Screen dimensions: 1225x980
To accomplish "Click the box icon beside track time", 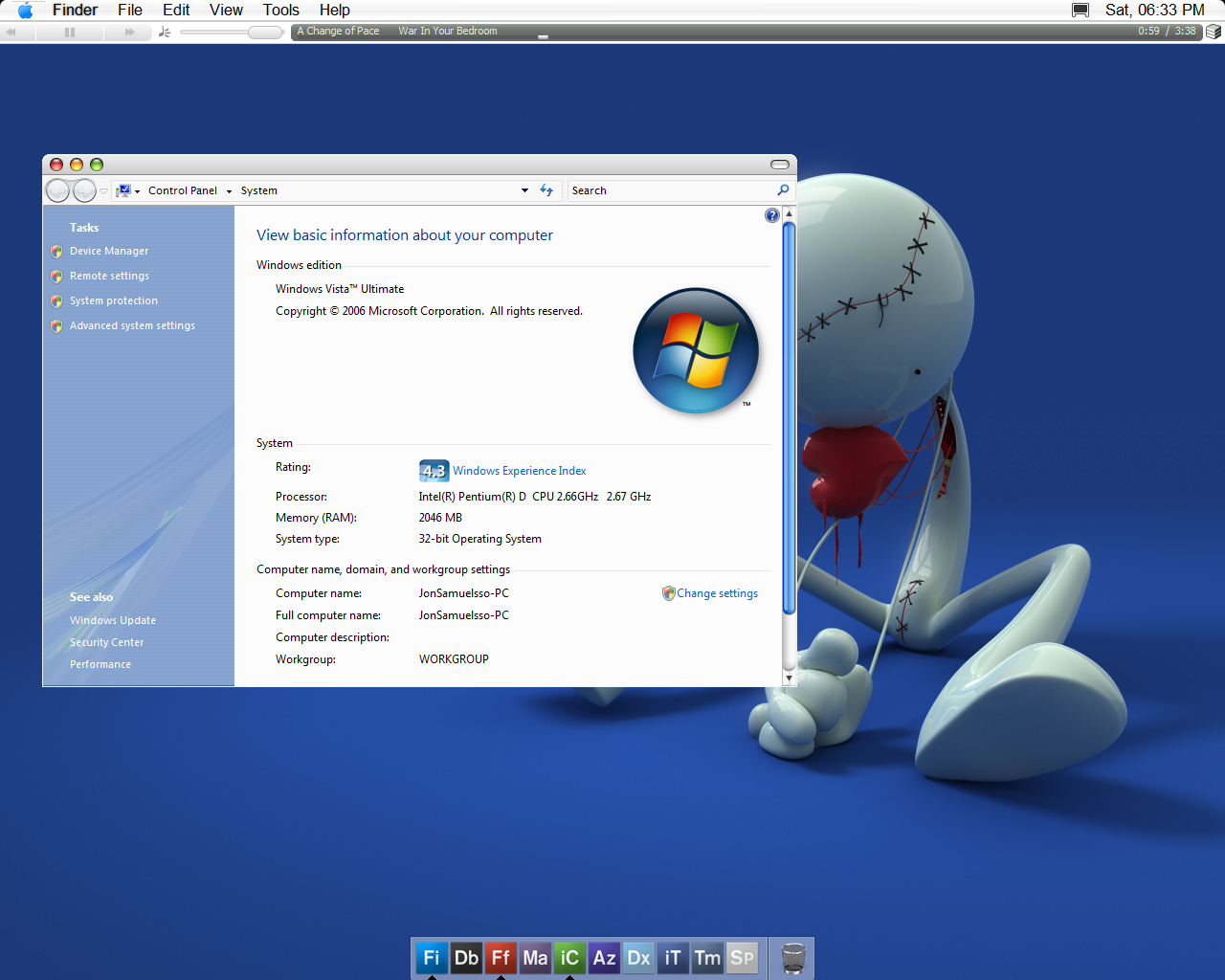I will click(x=1214, y=32).
